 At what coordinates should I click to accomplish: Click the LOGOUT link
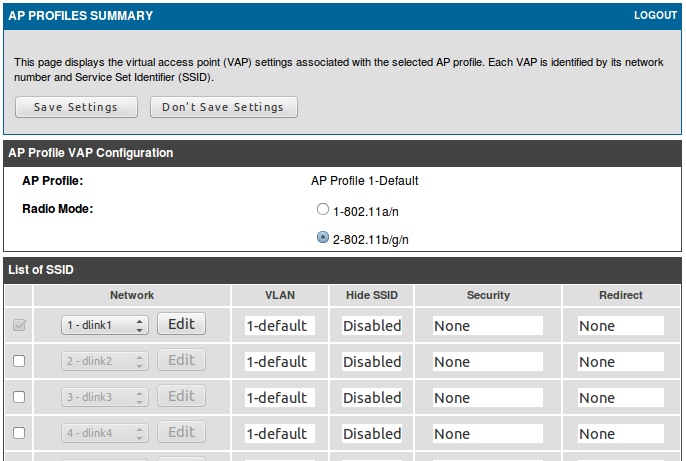655,16
